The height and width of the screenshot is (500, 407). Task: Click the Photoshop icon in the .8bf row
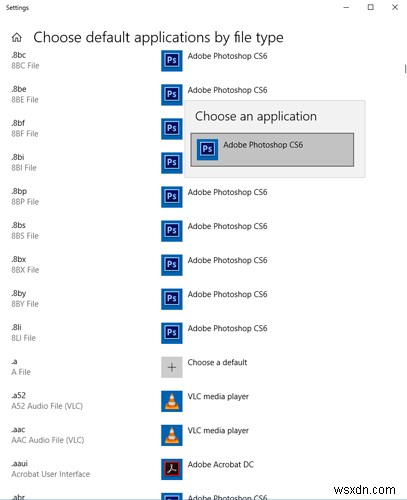(x=172, y=129)
